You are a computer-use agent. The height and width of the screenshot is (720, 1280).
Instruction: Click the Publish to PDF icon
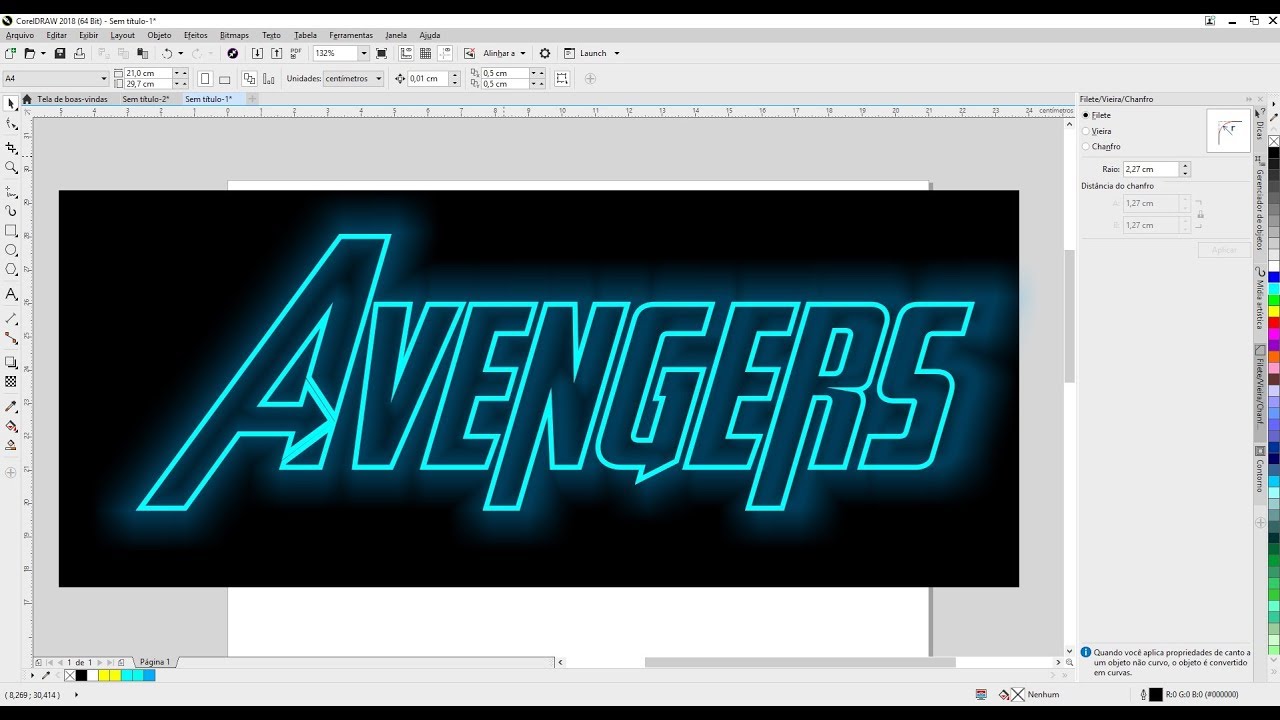tap(296, 53)
